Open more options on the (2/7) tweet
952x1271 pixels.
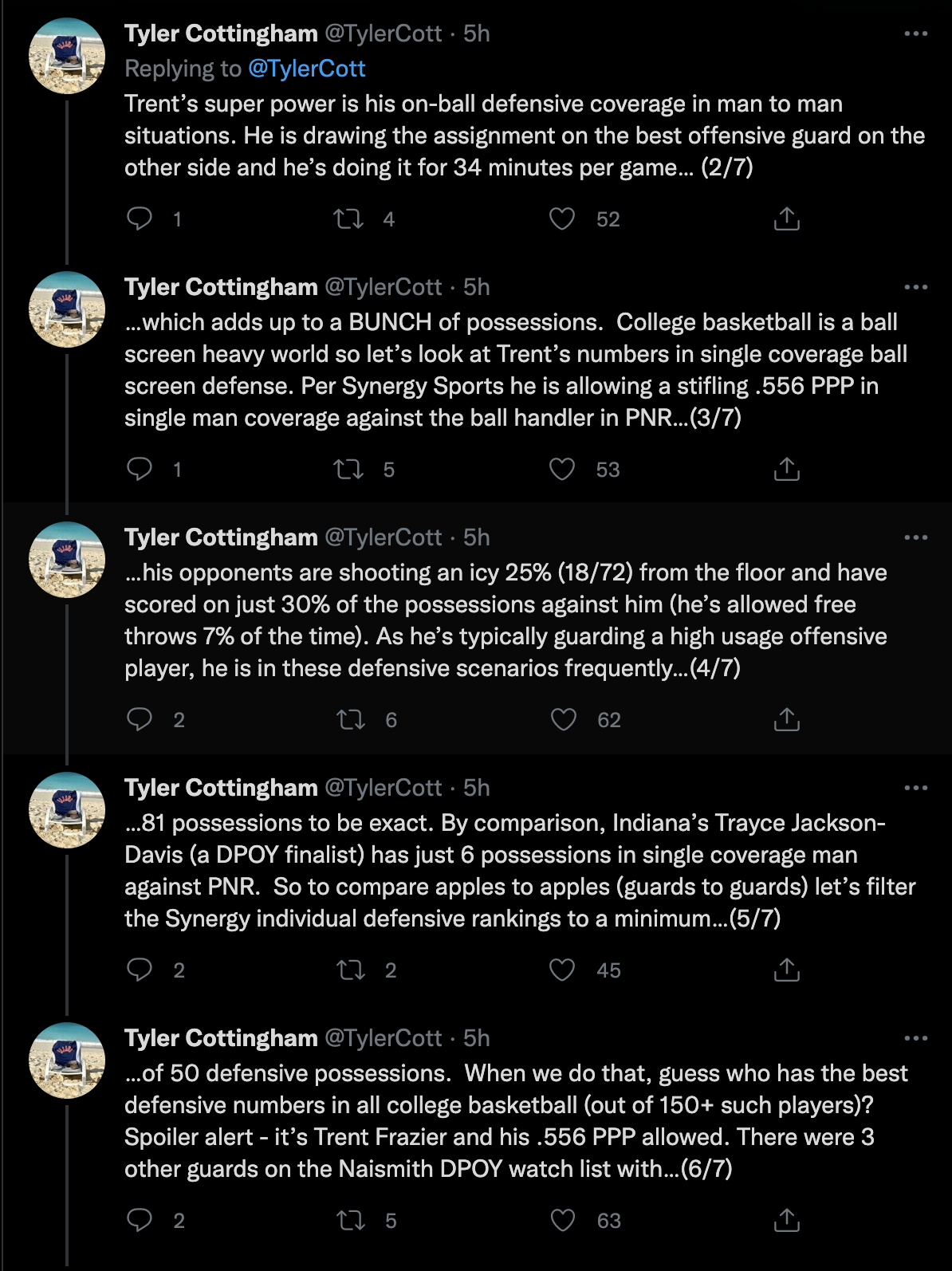pyautogui.click(x=915, y=33)
